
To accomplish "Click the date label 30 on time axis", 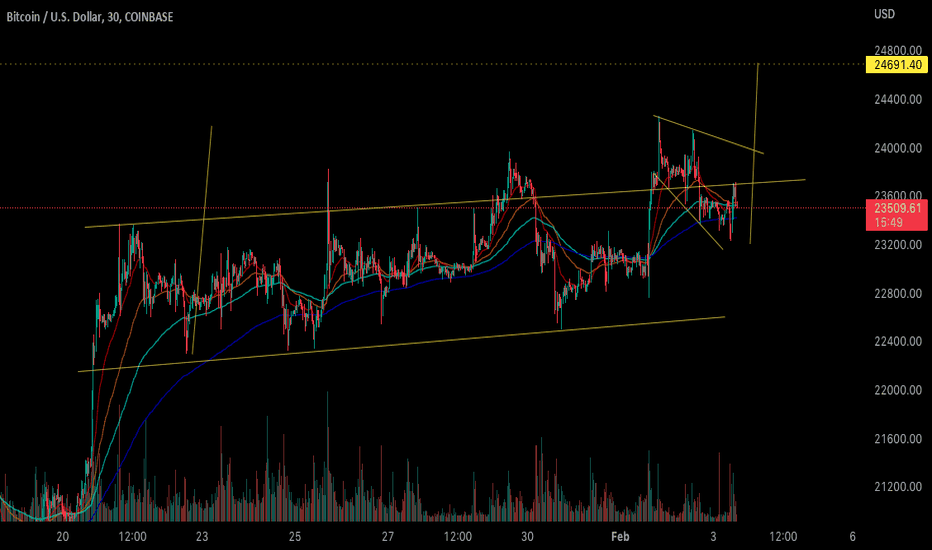I will (x=527, y=537).
